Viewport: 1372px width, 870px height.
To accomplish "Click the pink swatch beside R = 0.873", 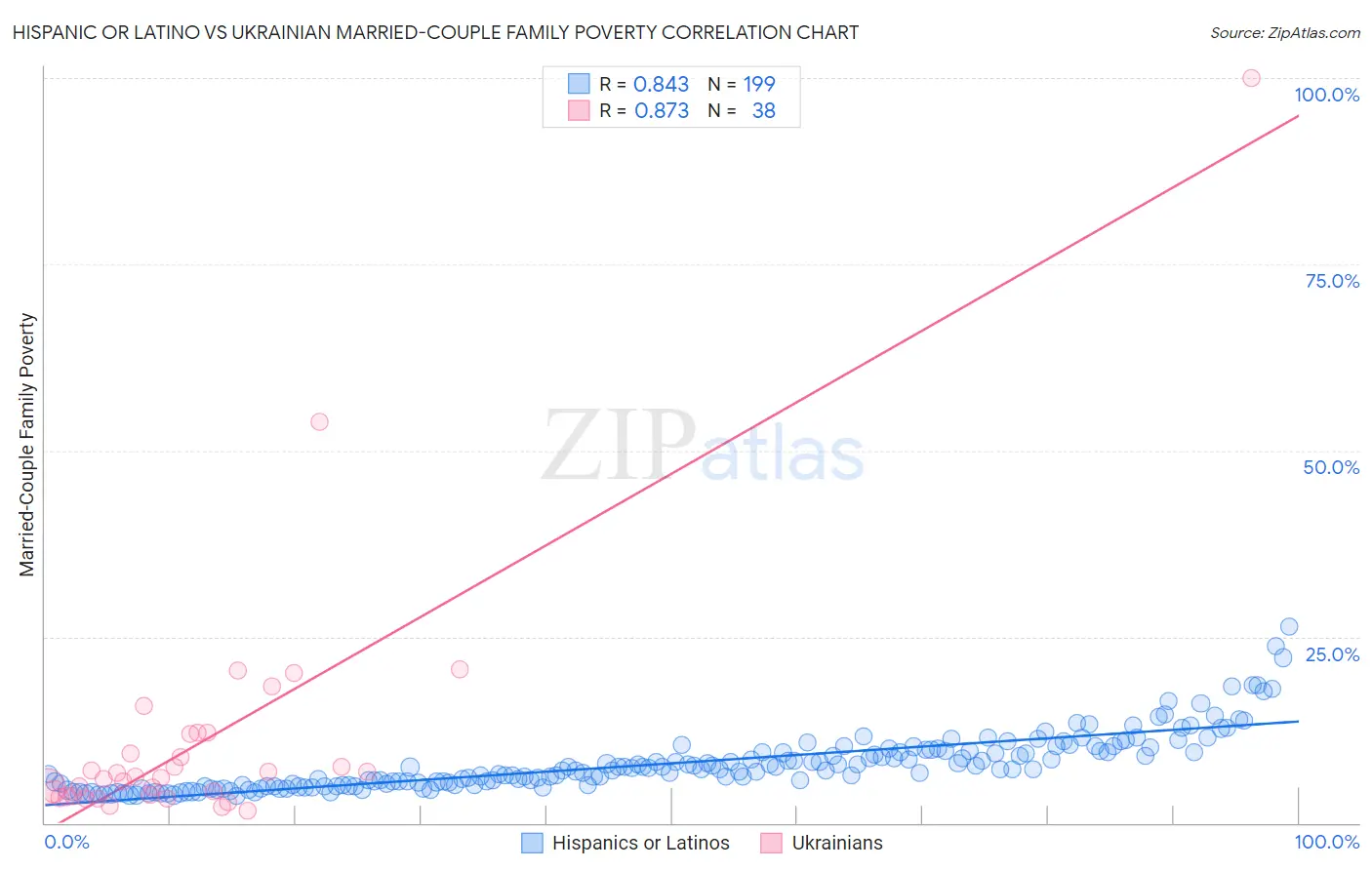I will [579, 110].
